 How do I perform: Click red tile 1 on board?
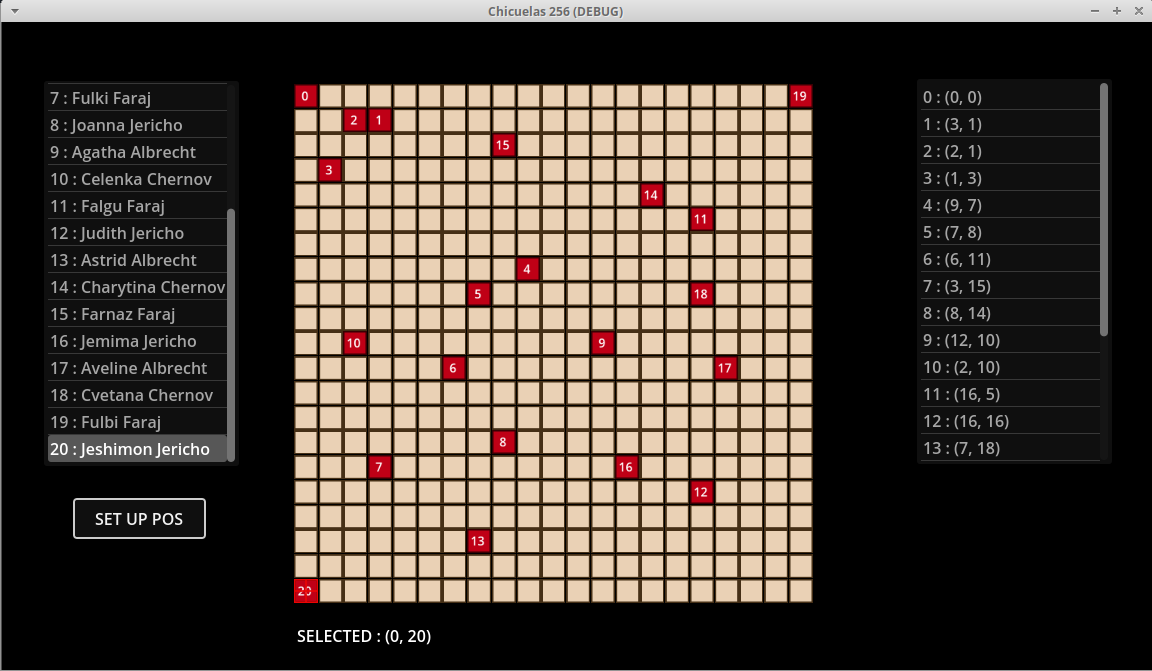click(379, 120)
